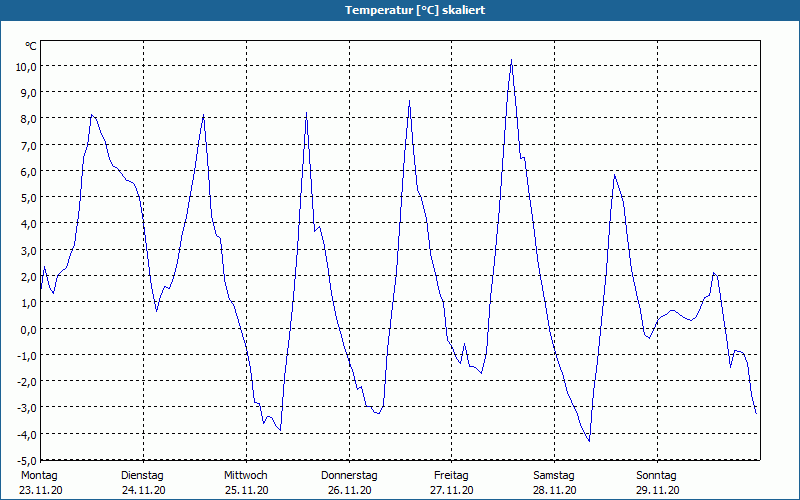Click the Friday temperature peak above 10°C
The image size is (800, 500).
511,60
